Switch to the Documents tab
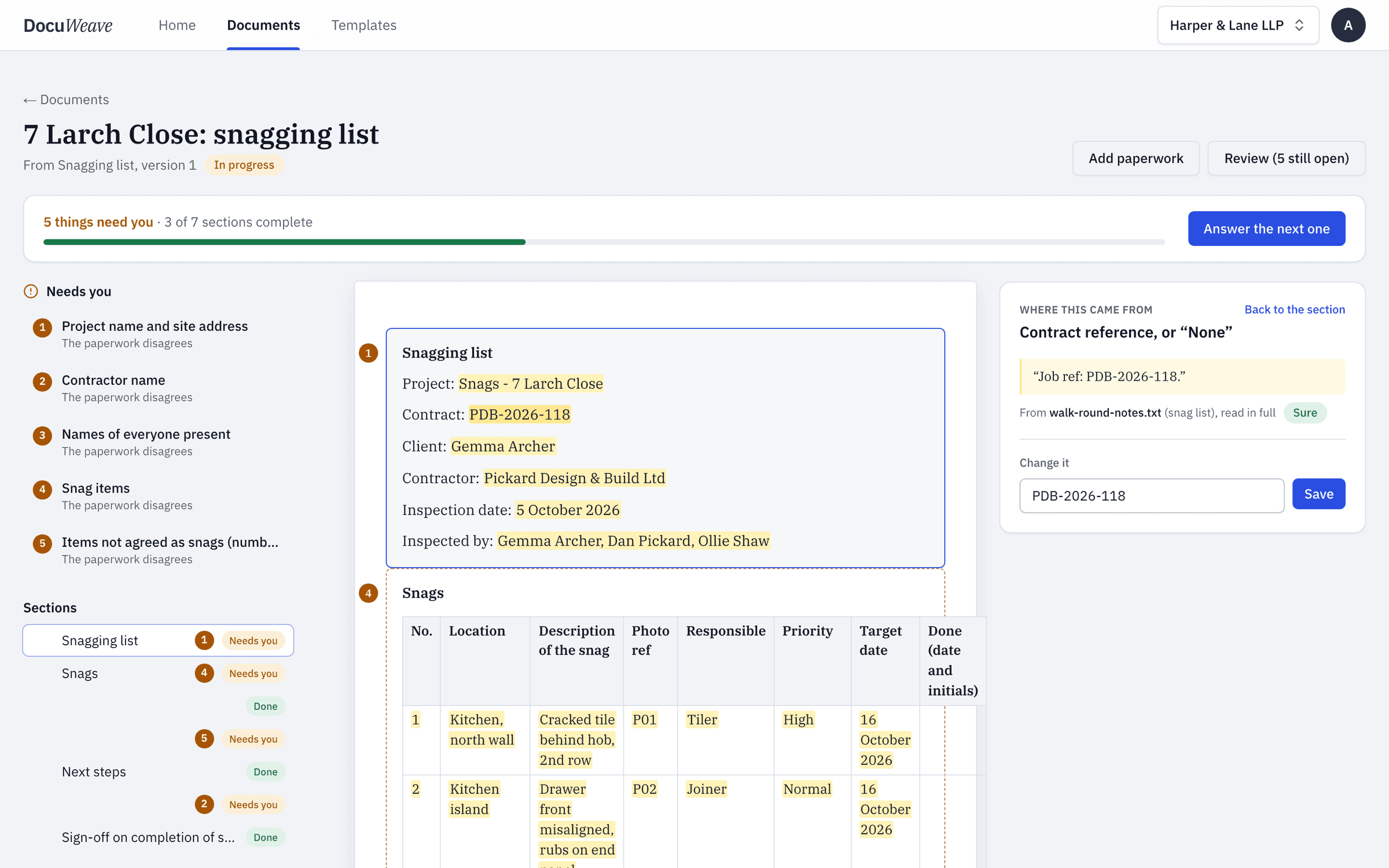Viewport: 1389px width, 868px height. tap(263, 25)
